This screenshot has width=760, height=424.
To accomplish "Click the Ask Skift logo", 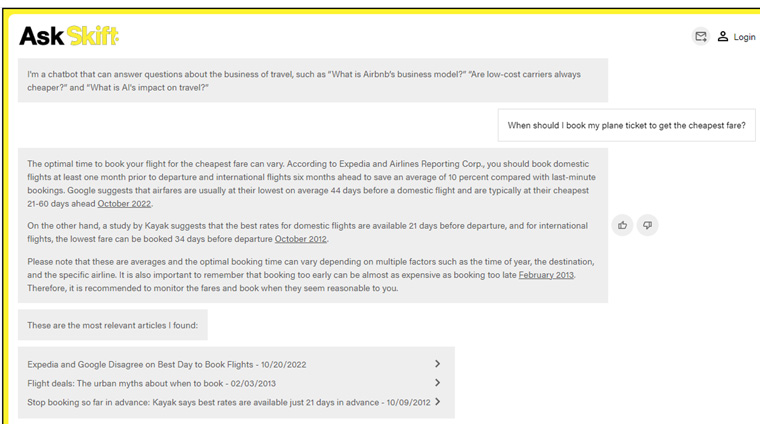I will point(69,36).
